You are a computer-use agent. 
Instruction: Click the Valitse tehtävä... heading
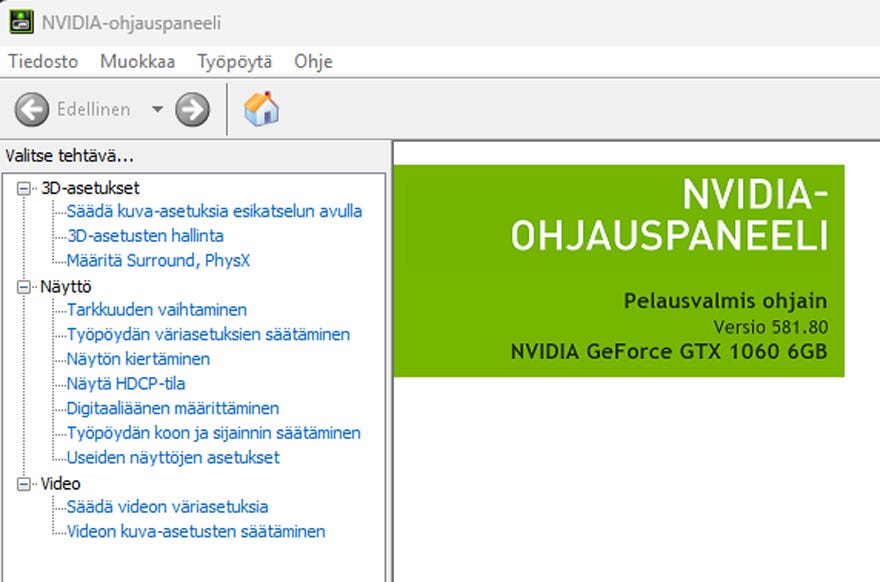(x=70, y=155)
